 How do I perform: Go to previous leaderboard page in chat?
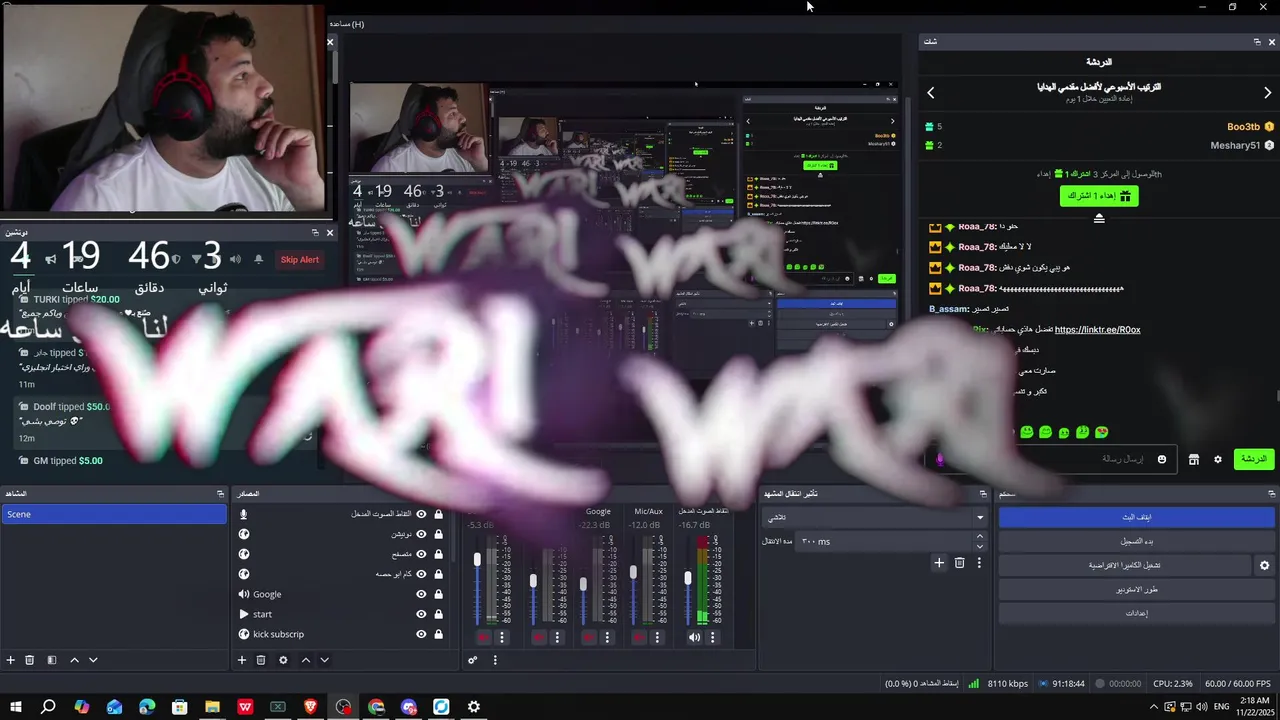pos(931,93)
